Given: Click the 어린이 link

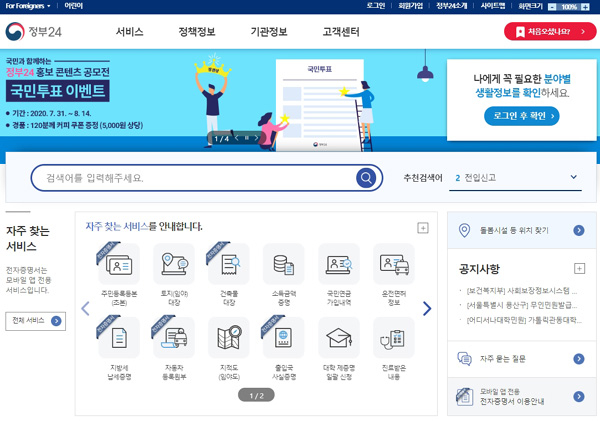Looking at the screenshot, I should tap(73, 6).
